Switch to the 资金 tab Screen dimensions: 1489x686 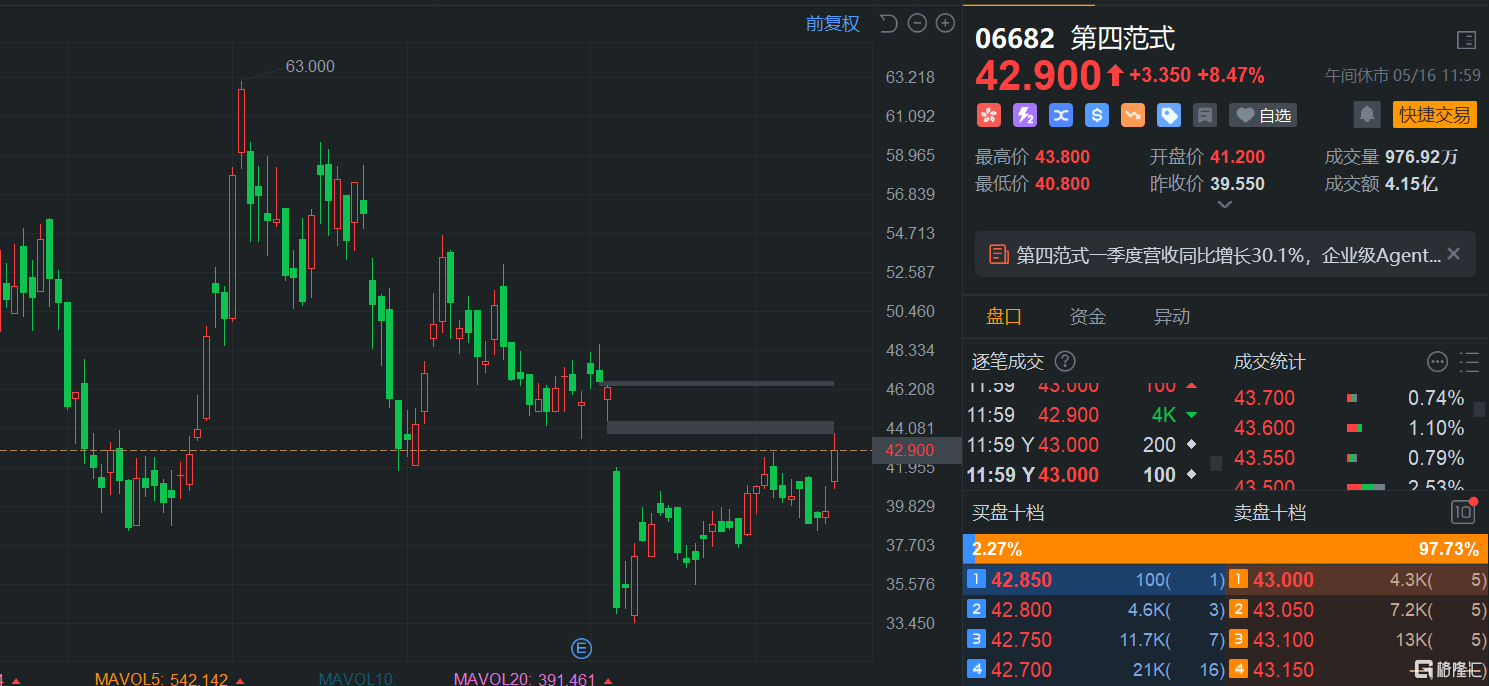click(1088, 317)
